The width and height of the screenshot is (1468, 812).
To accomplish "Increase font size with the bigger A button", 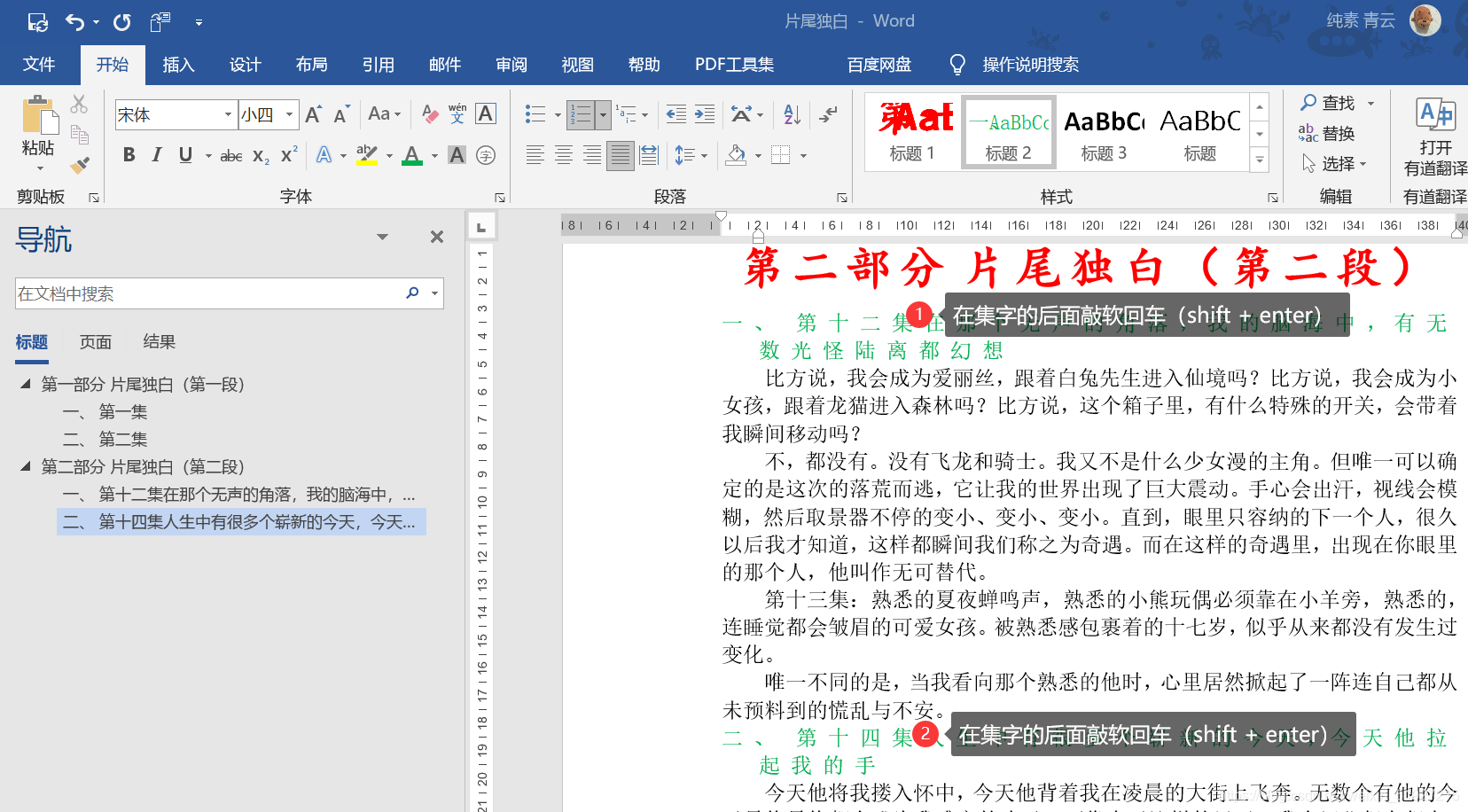I will coord(313,114).
